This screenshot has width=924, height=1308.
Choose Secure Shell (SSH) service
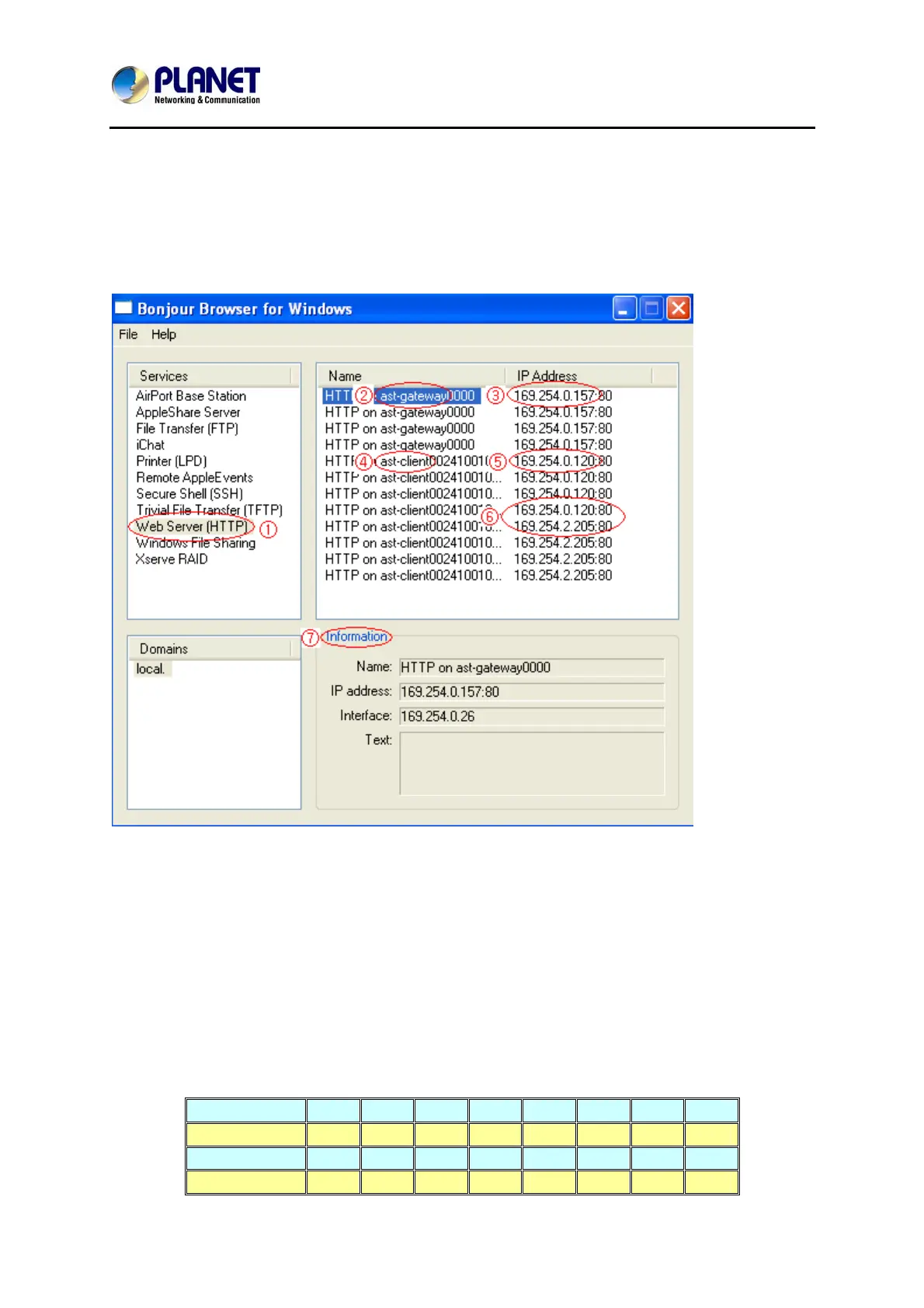[x=189, y=494]
